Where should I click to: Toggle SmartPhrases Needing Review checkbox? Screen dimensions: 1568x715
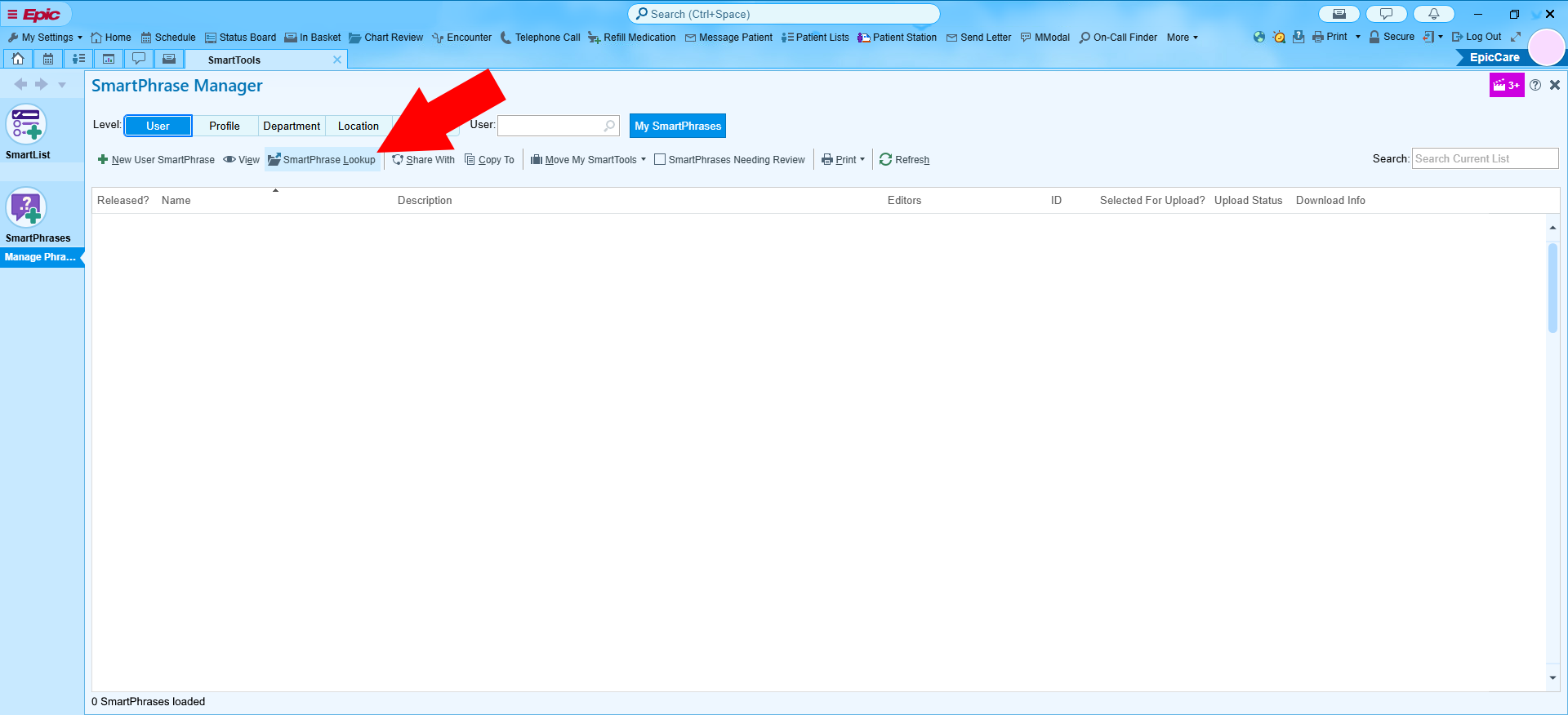(660, 160)
